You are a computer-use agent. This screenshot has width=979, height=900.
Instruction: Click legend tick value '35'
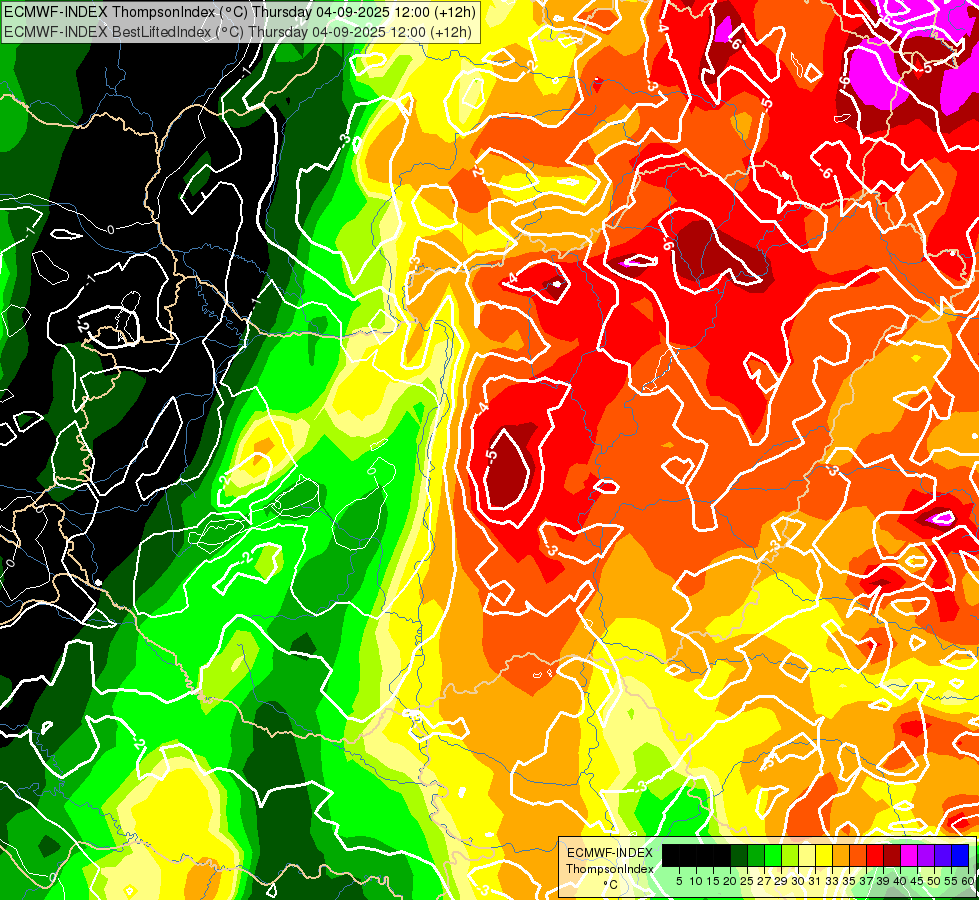pos(850,881)
